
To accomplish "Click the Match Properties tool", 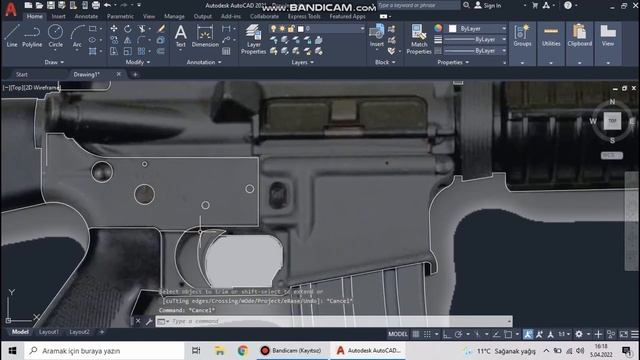I will (419, 39).
